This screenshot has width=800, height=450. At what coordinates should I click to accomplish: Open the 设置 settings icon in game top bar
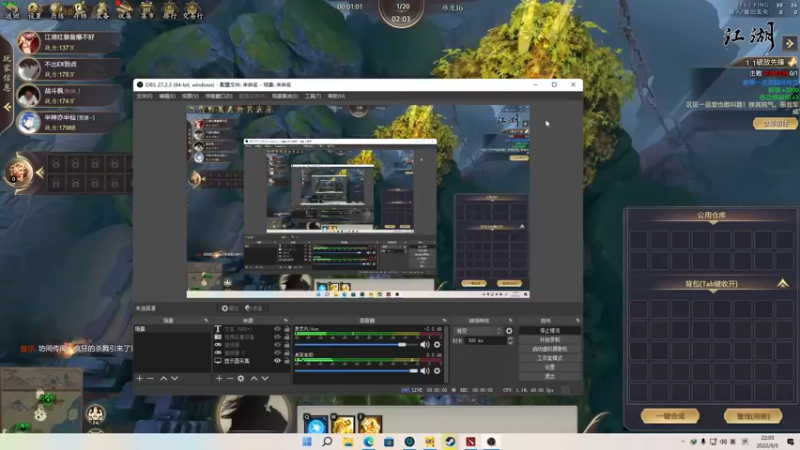coord(34,9)
